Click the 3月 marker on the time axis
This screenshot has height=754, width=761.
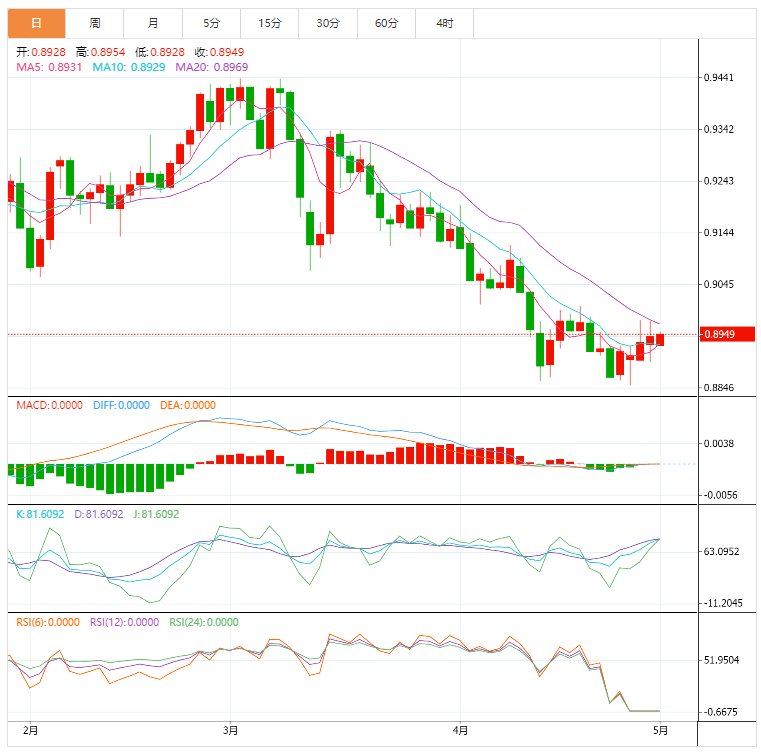pos(231,731)
